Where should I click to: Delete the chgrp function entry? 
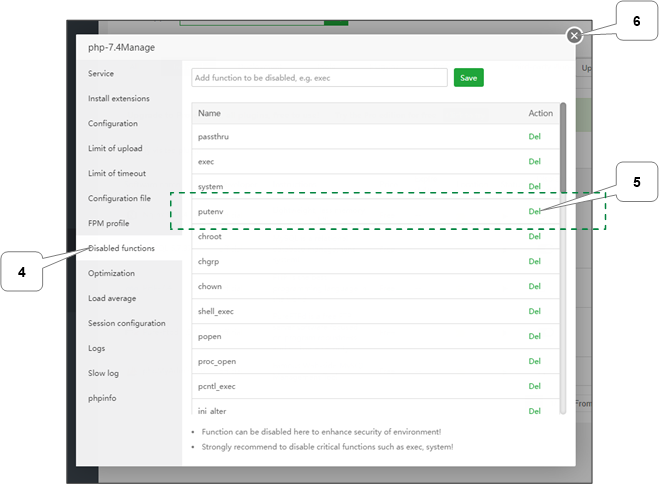pos(534,261)
